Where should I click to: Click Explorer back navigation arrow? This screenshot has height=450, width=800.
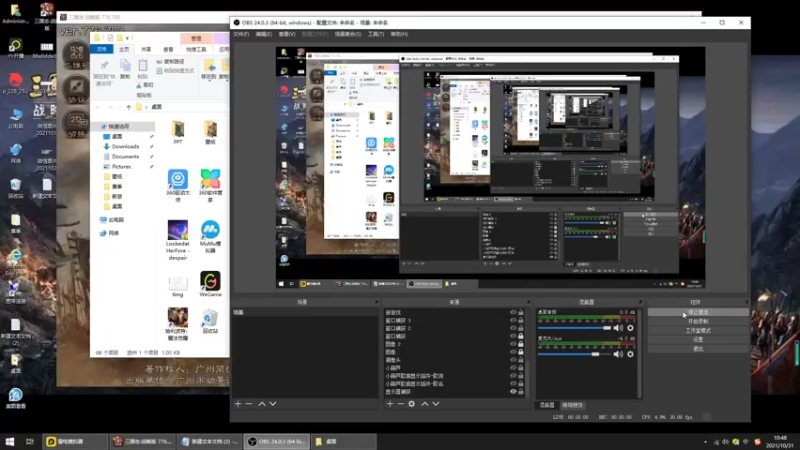[98, 107]
